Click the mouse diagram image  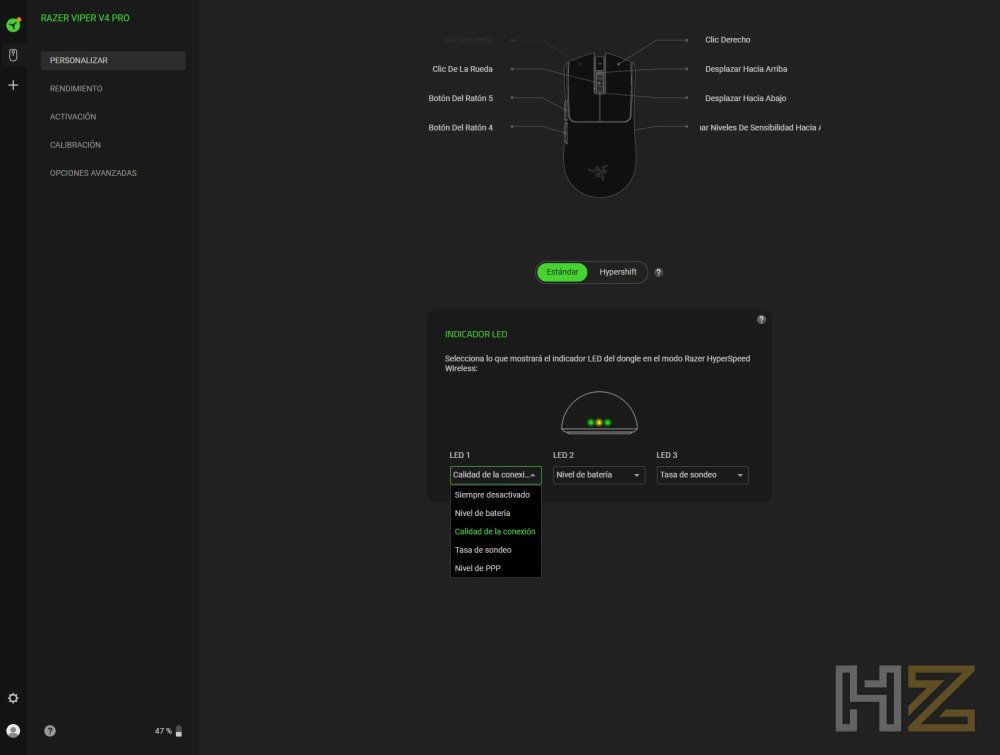tap(599, 125)
